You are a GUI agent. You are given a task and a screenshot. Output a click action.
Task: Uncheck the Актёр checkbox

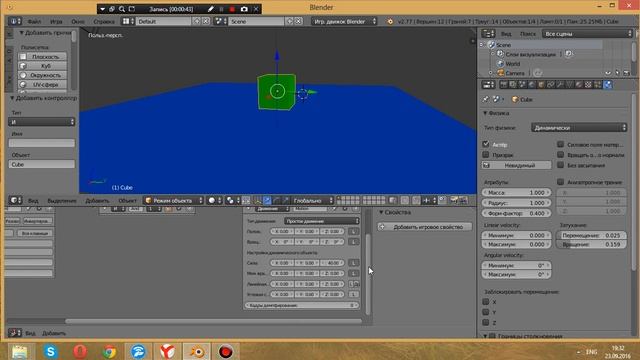pos(486,144)
